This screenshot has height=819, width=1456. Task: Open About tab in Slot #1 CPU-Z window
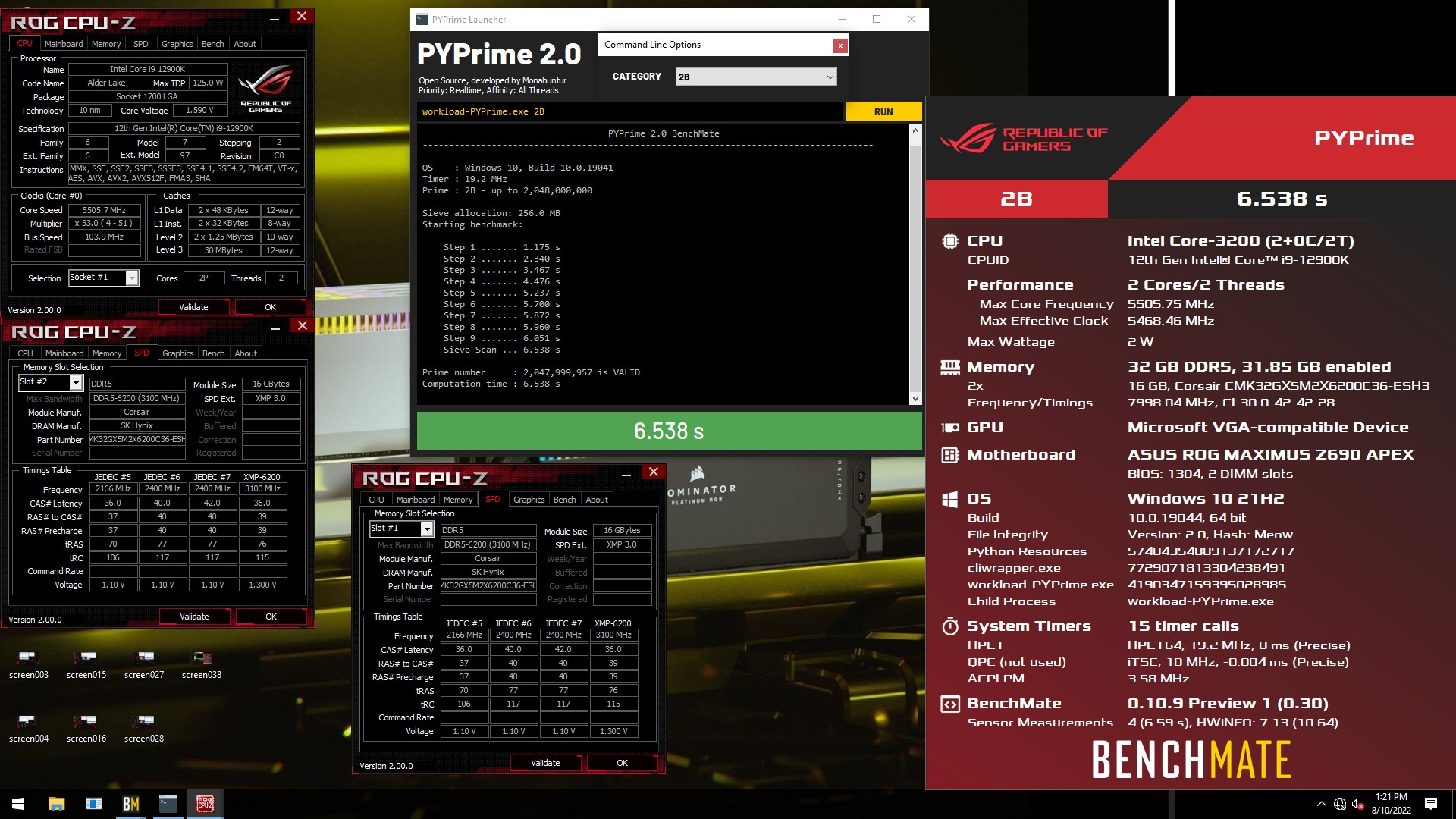[x=597, y=500]
